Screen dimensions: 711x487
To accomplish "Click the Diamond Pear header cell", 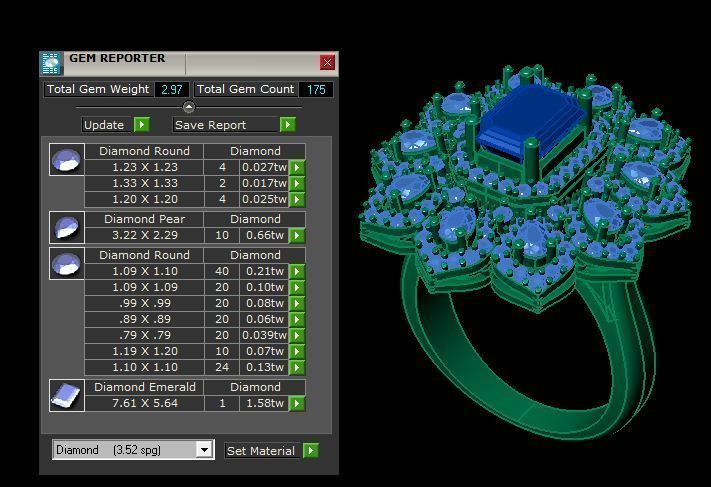I will [144, 219].
